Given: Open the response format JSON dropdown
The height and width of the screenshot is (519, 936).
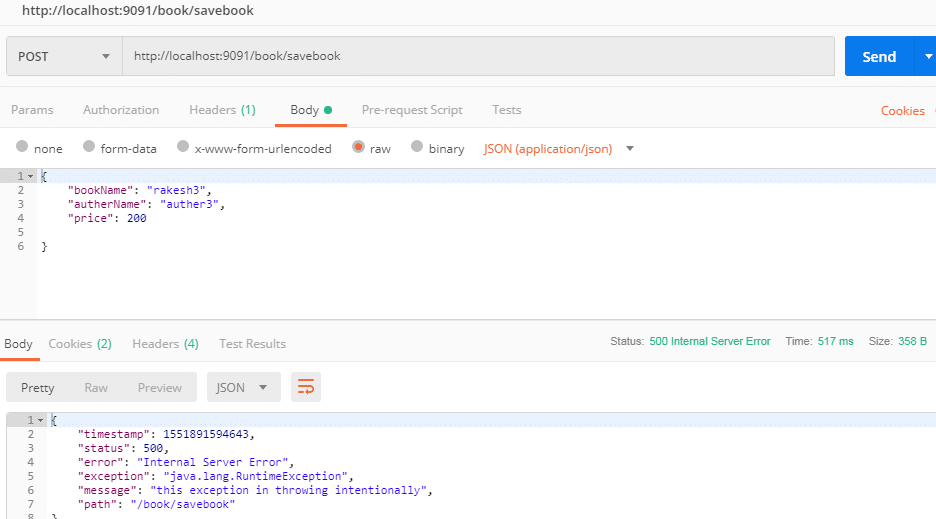Looking at the screenshot, I should coord(243,387).
